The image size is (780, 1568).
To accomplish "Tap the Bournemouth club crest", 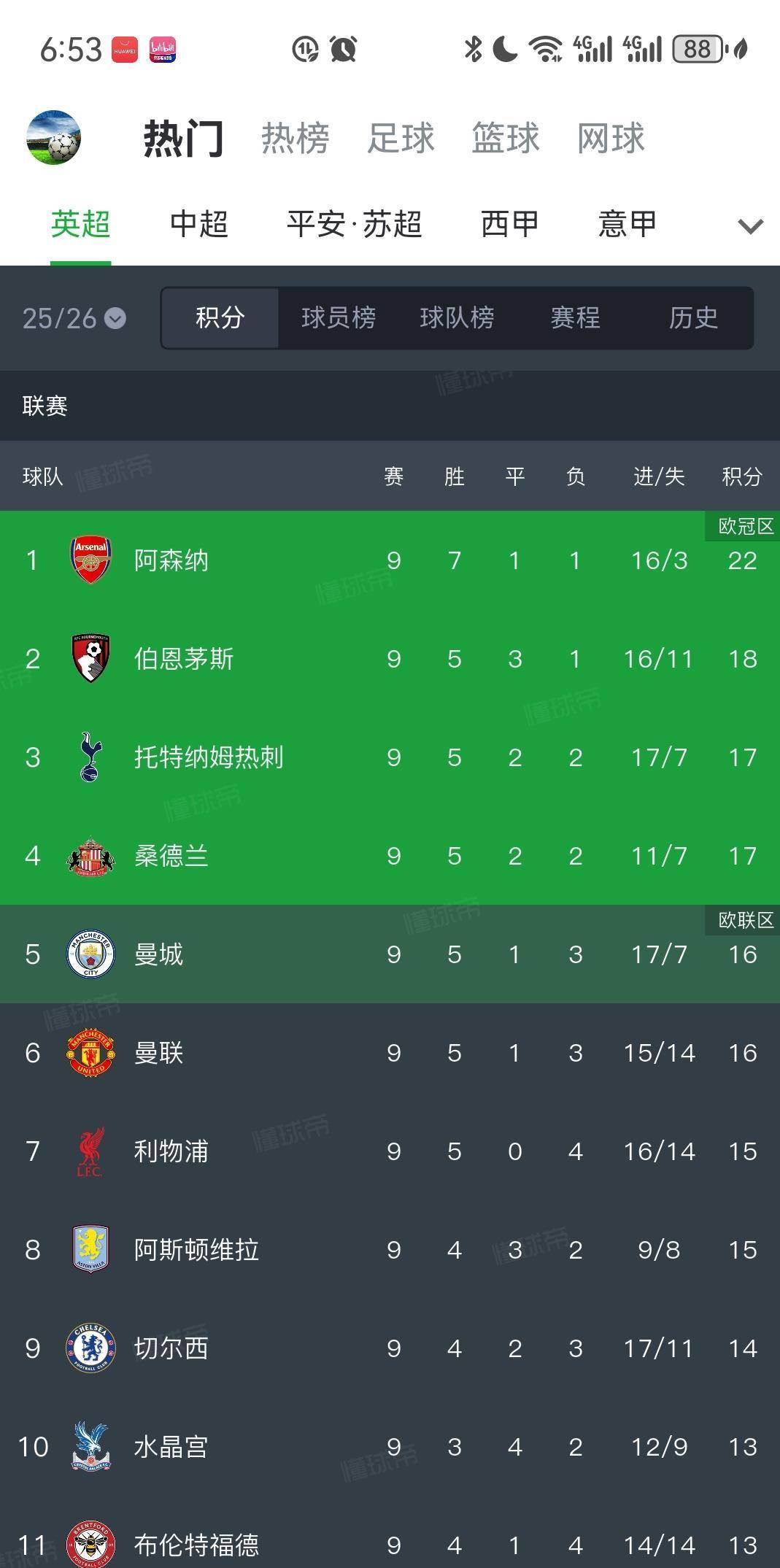I will 90,659.
